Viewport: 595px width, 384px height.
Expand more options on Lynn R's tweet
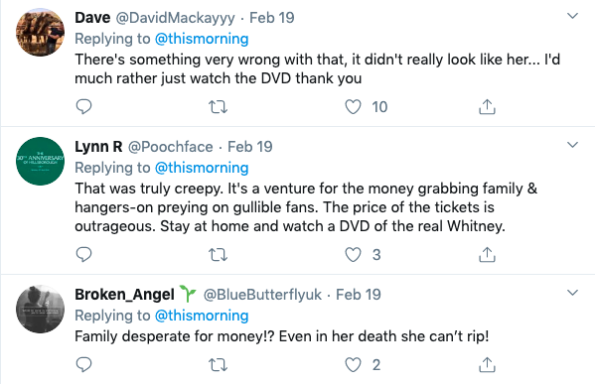pos(572,145)
